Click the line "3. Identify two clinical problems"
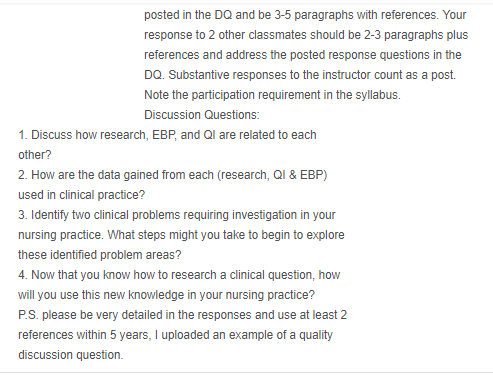Image resolution: width=493 pixels, height=375 pixels. pyautogui.click(x=177, y=215)
